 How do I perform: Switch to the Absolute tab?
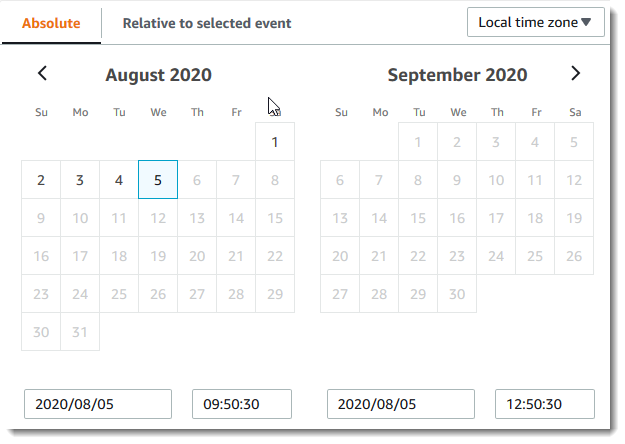tap(51, 22)
